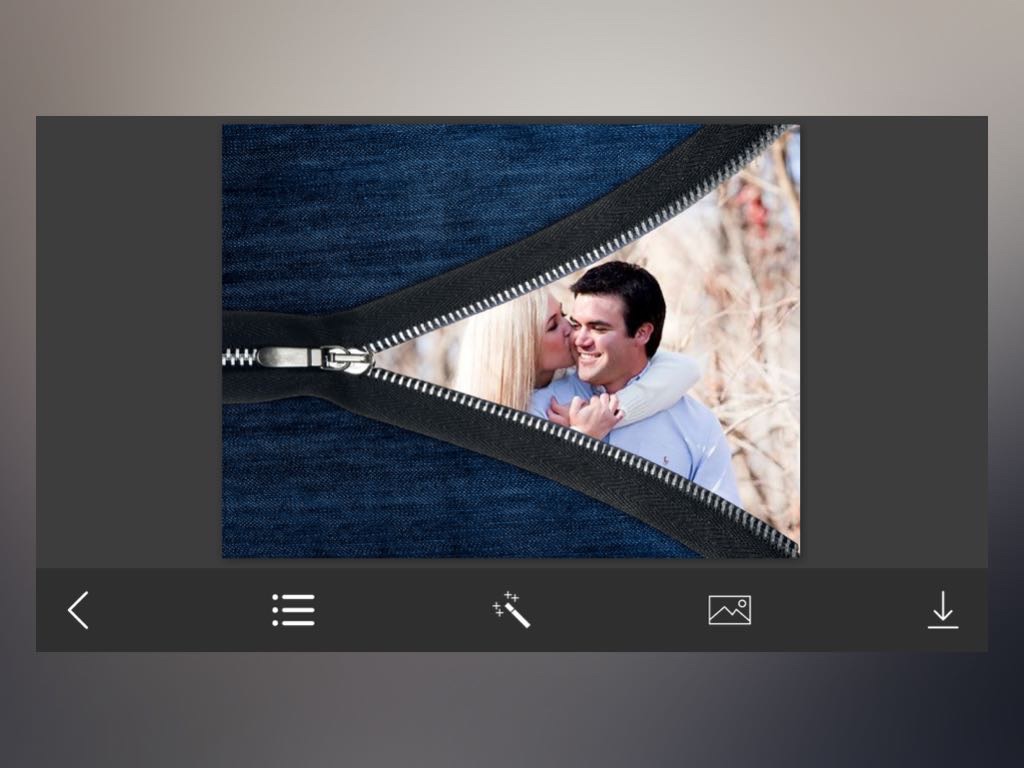Tap the zipper frame photo preview

(511, 341)
